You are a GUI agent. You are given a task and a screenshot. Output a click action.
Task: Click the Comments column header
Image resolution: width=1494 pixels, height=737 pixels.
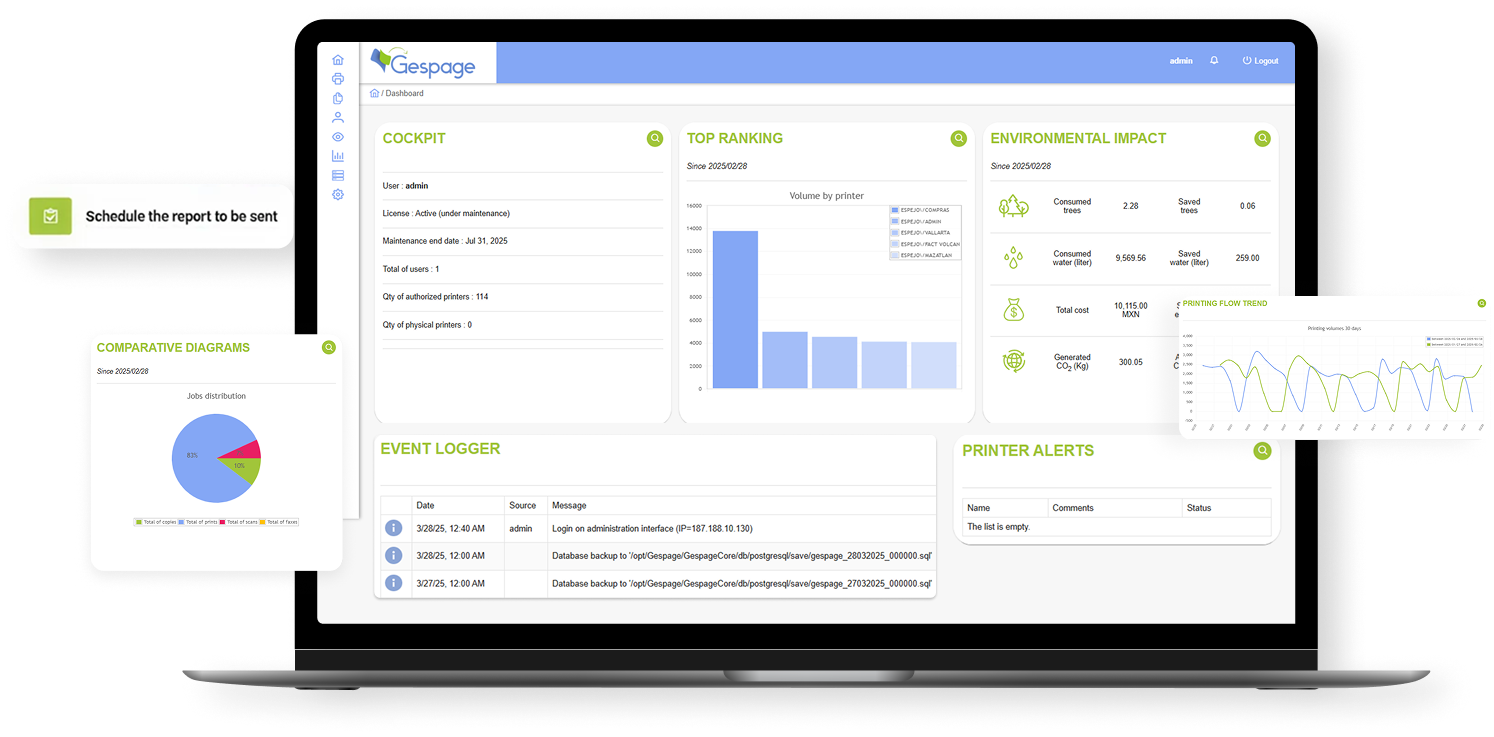[1073, 508]
